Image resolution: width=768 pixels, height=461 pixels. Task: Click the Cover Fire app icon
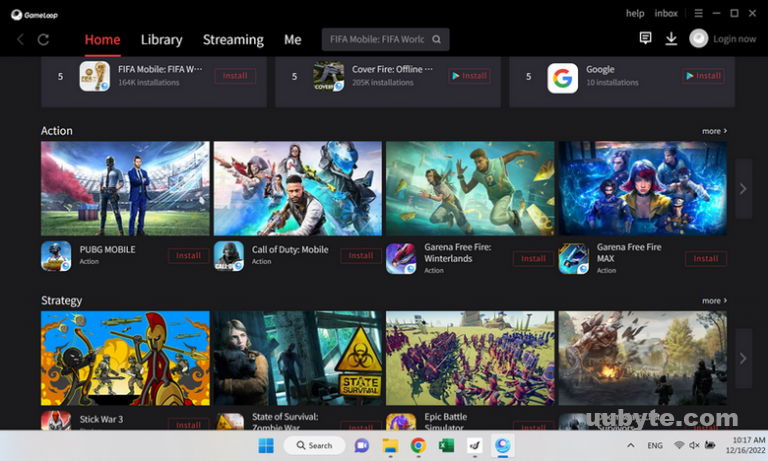click(x=329, y=76)
